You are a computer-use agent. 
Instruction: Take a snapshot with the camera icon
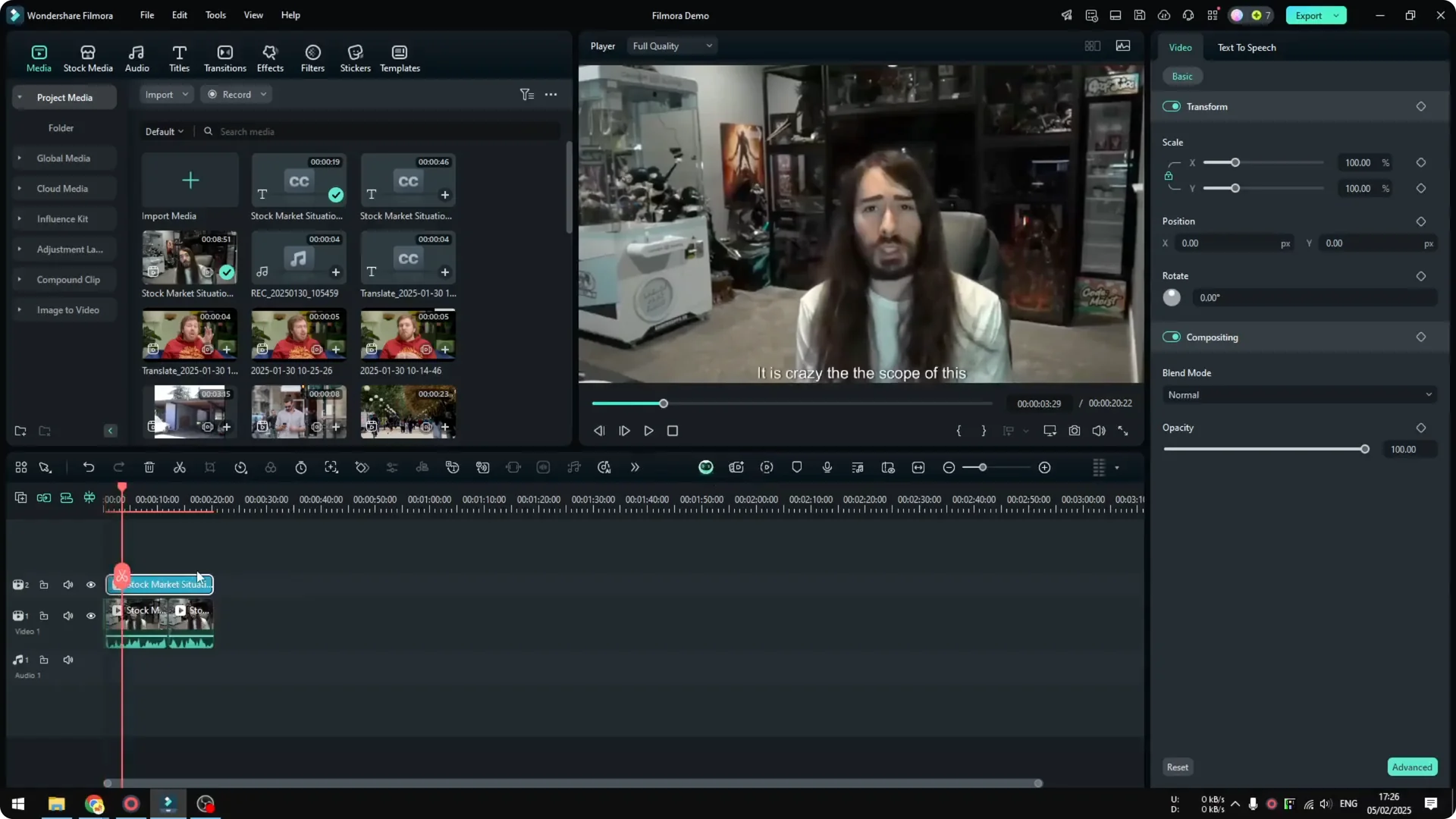pyautogui.click(x=1074, y=431)
